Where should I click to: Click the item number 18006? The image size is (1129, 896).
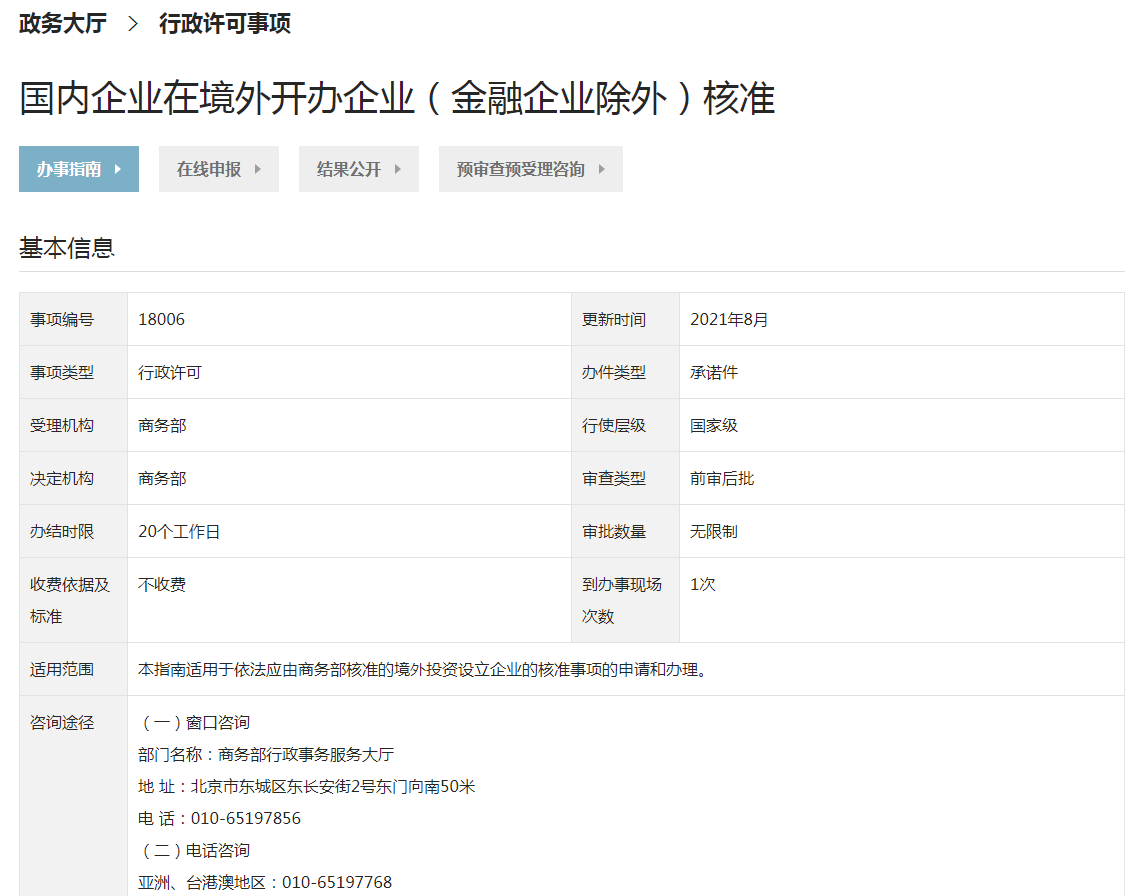tap(161, 320)
